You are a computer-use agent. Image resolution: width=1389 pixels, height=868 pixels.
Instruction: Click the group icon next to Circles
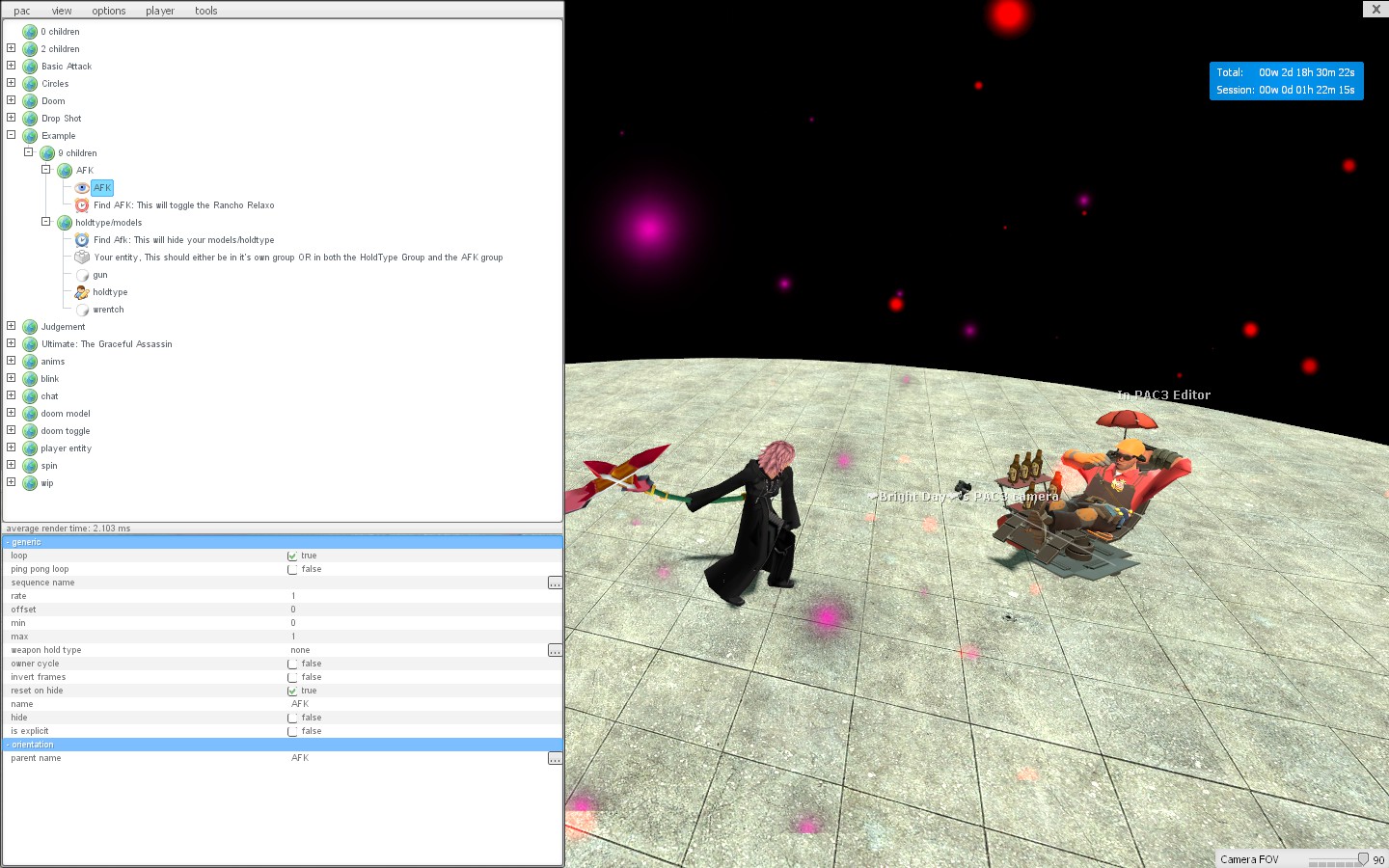point(30,84)
